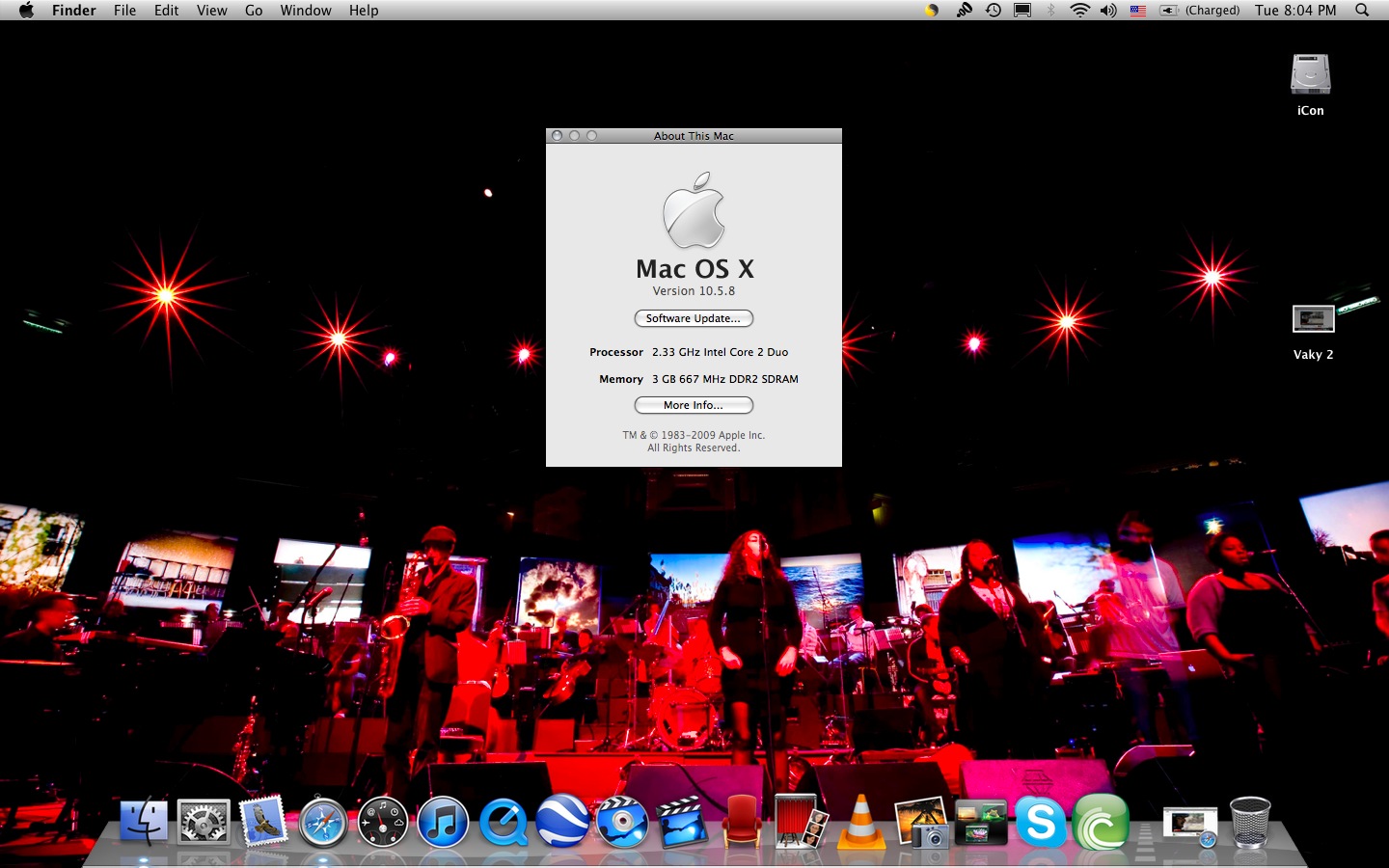This screenshot has width=1389, height=868.
Task: Launch Skype from the dock
Action: [1041, 823]
